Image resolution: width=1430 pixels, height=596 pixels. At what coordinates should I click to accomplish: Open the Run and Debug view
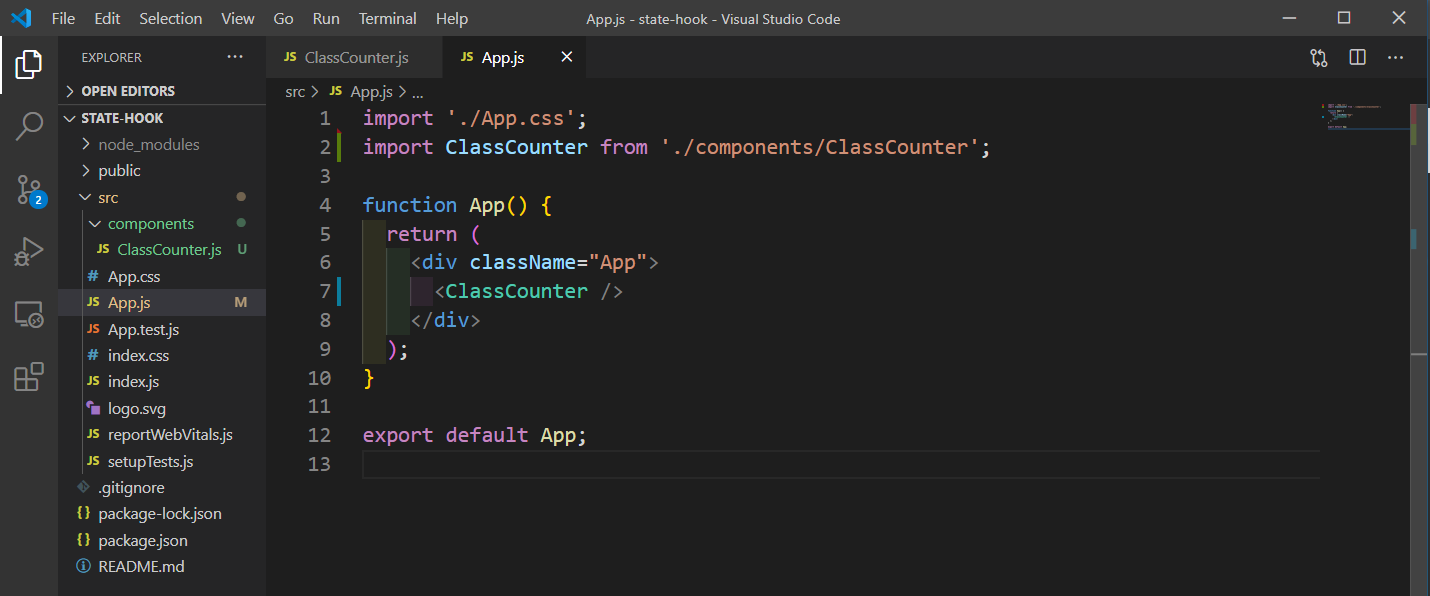tap(29, 252)
